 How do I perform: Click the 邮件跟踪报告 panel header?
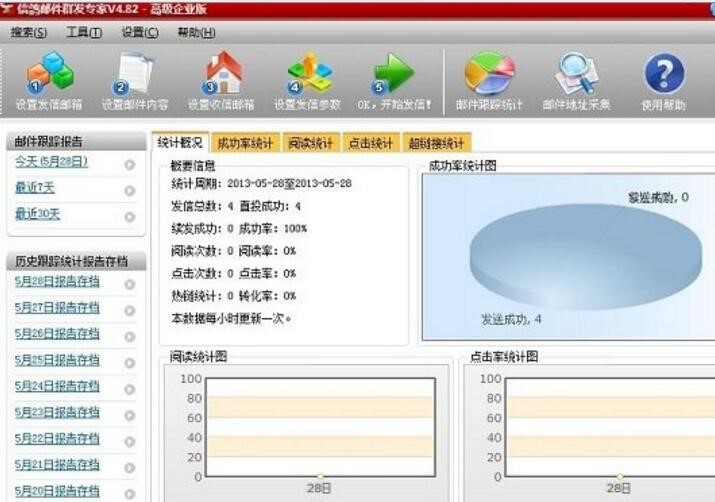77,141
